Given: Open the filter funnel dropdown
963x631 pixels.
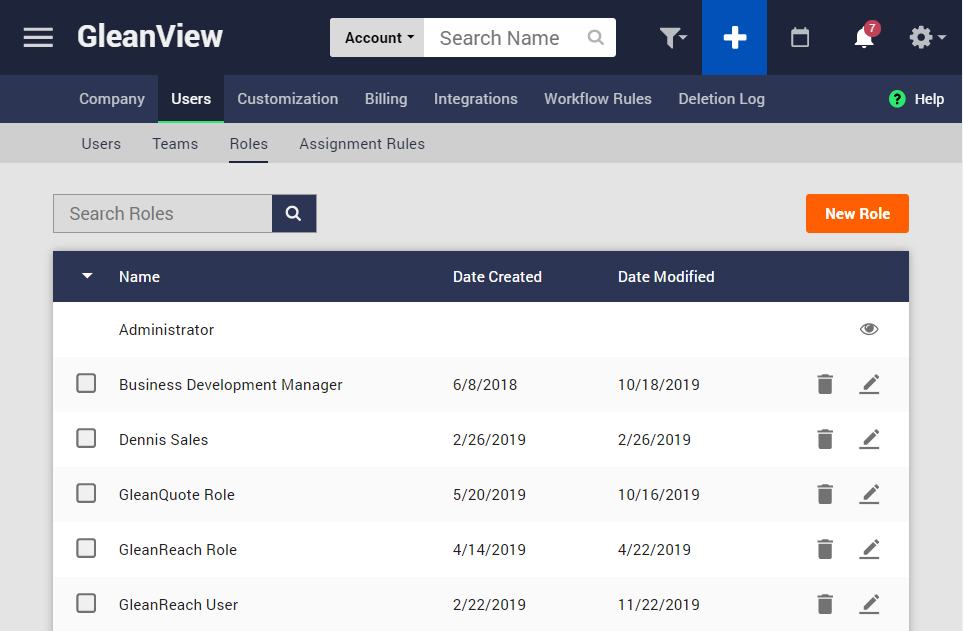Looking at the screenshot, I should (673, 38).
